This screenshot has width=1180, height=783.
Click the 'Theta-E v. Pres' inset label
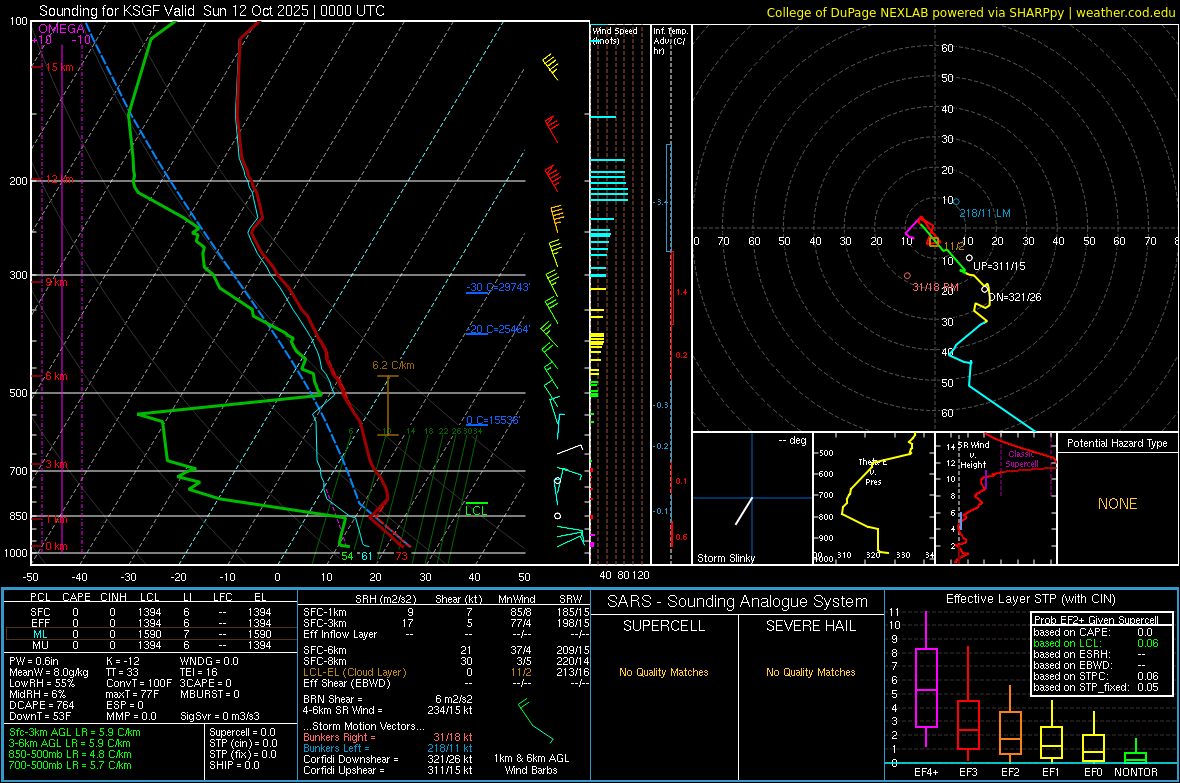tap(873, 471)
